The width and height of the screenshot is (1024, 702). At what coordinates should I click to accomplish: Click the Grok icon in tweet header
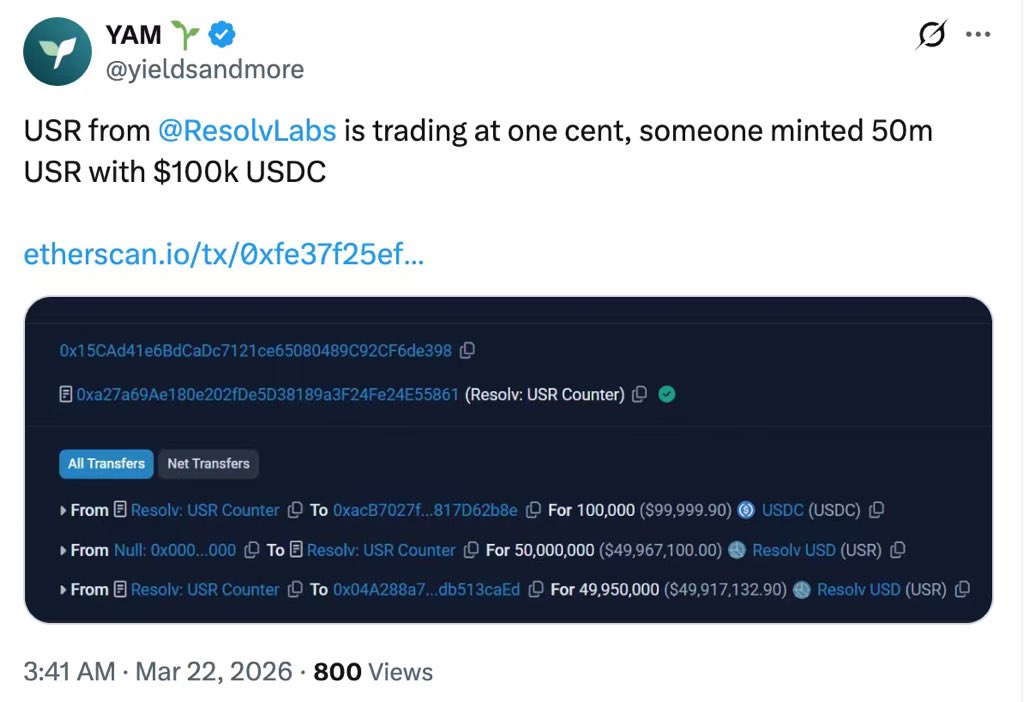click(x=931, y=35)
